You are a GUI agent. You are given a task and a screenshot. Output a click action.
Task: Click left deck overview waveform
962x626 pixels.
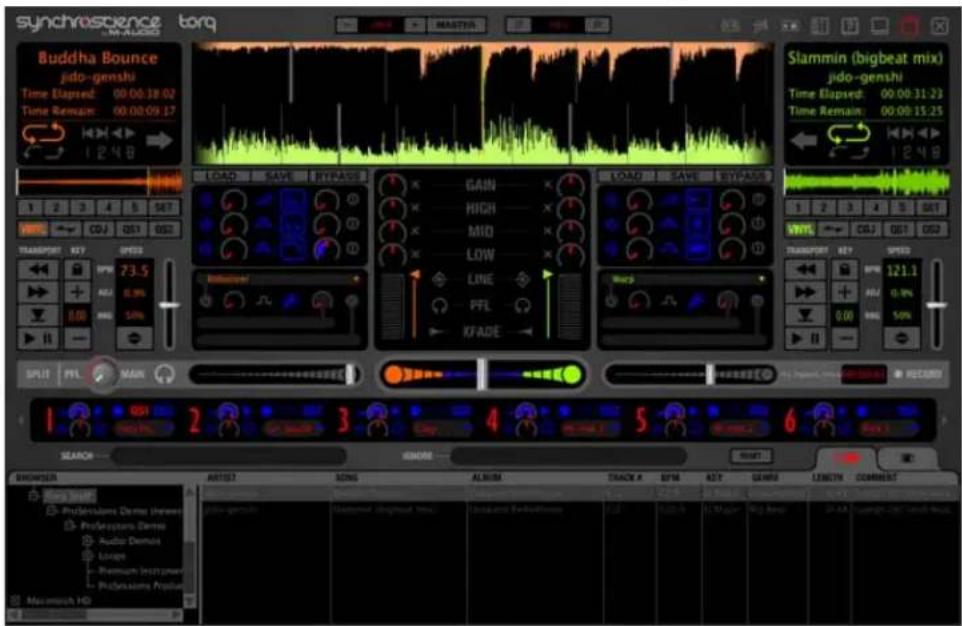(99, 183)
